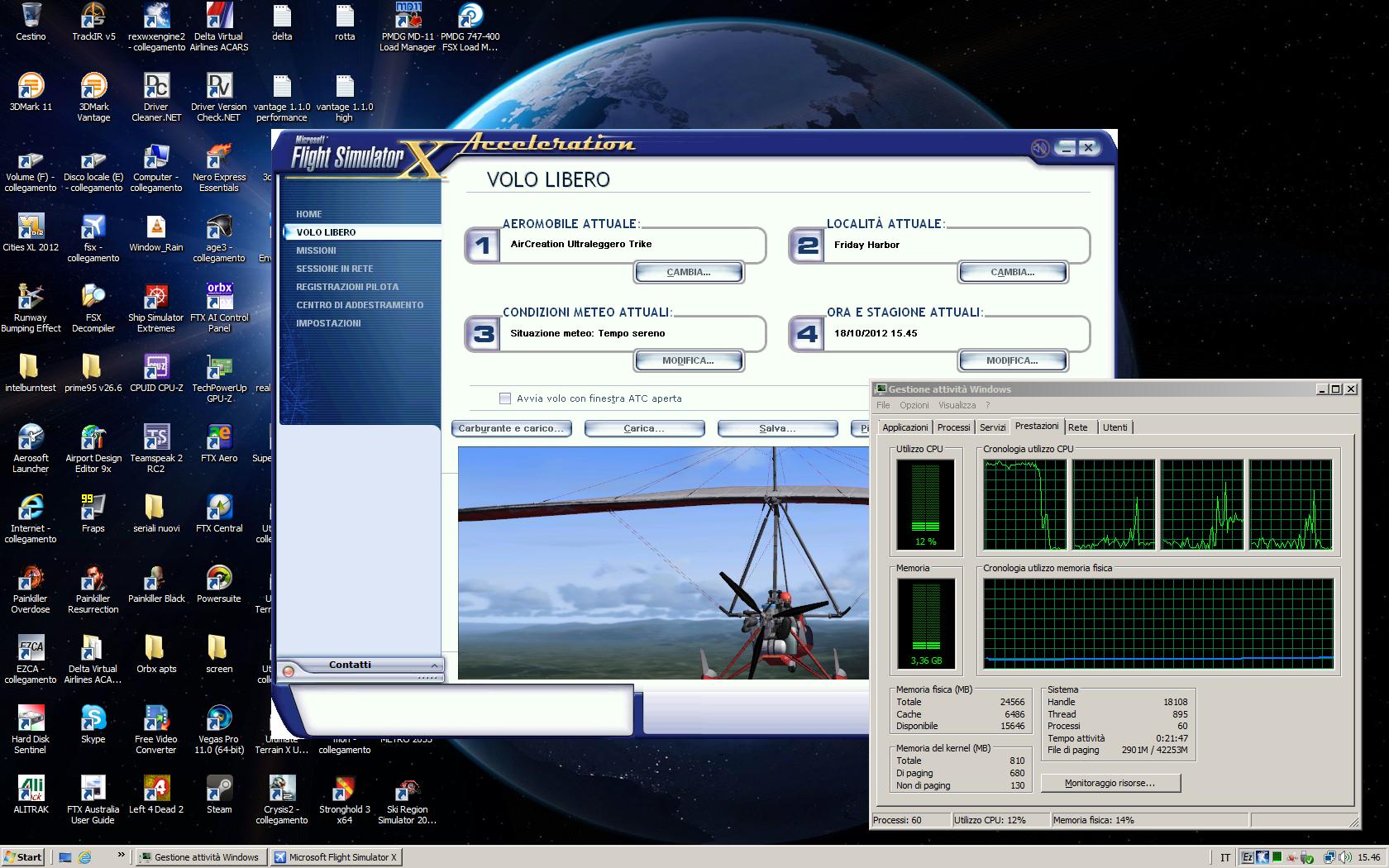Open FTX AI Control Panel icon
Image resolution: width=1389 pixels, height=868 pixels.
[x=219, y=308]
